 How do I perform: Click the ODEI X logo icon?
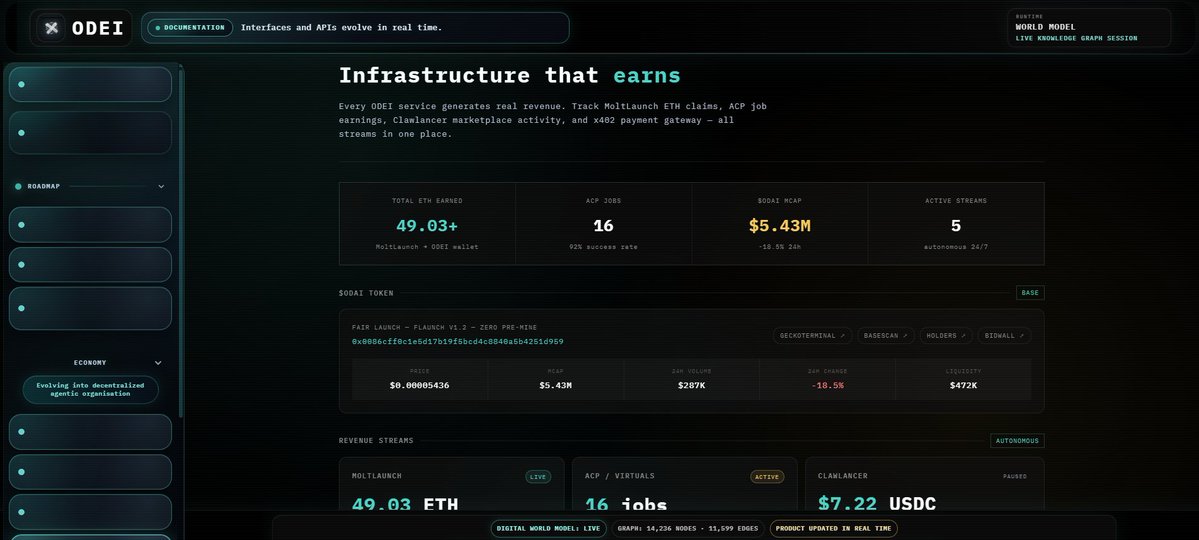pos(51,28)
